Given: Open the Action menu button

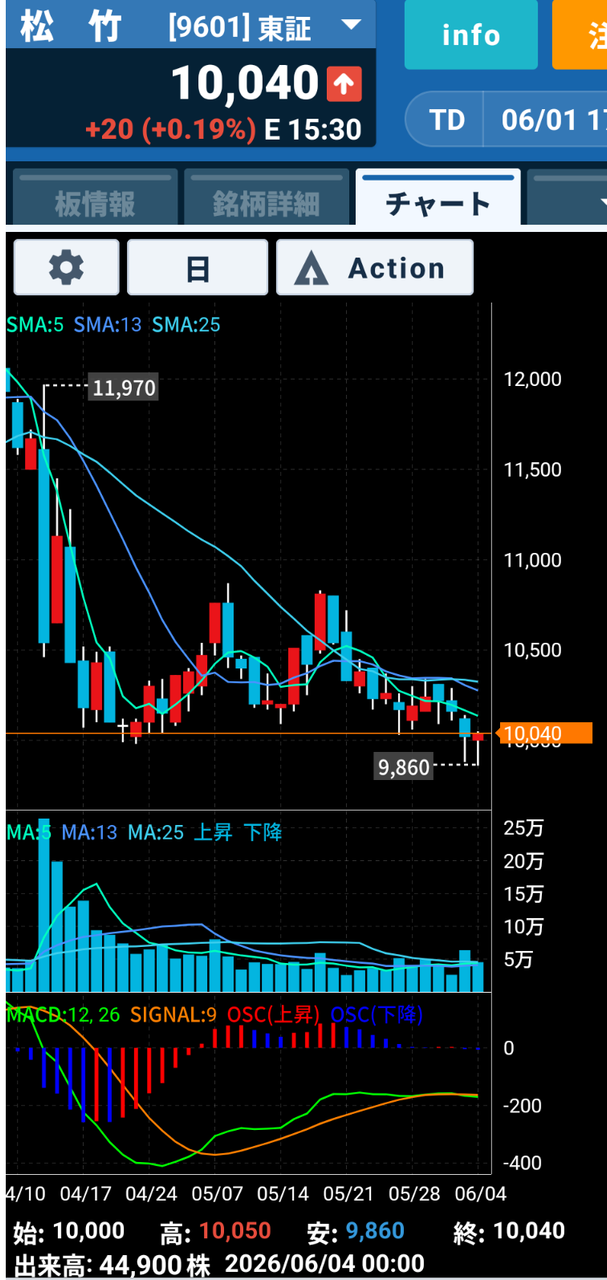Looking at the screenshot, I should (374, 267).
